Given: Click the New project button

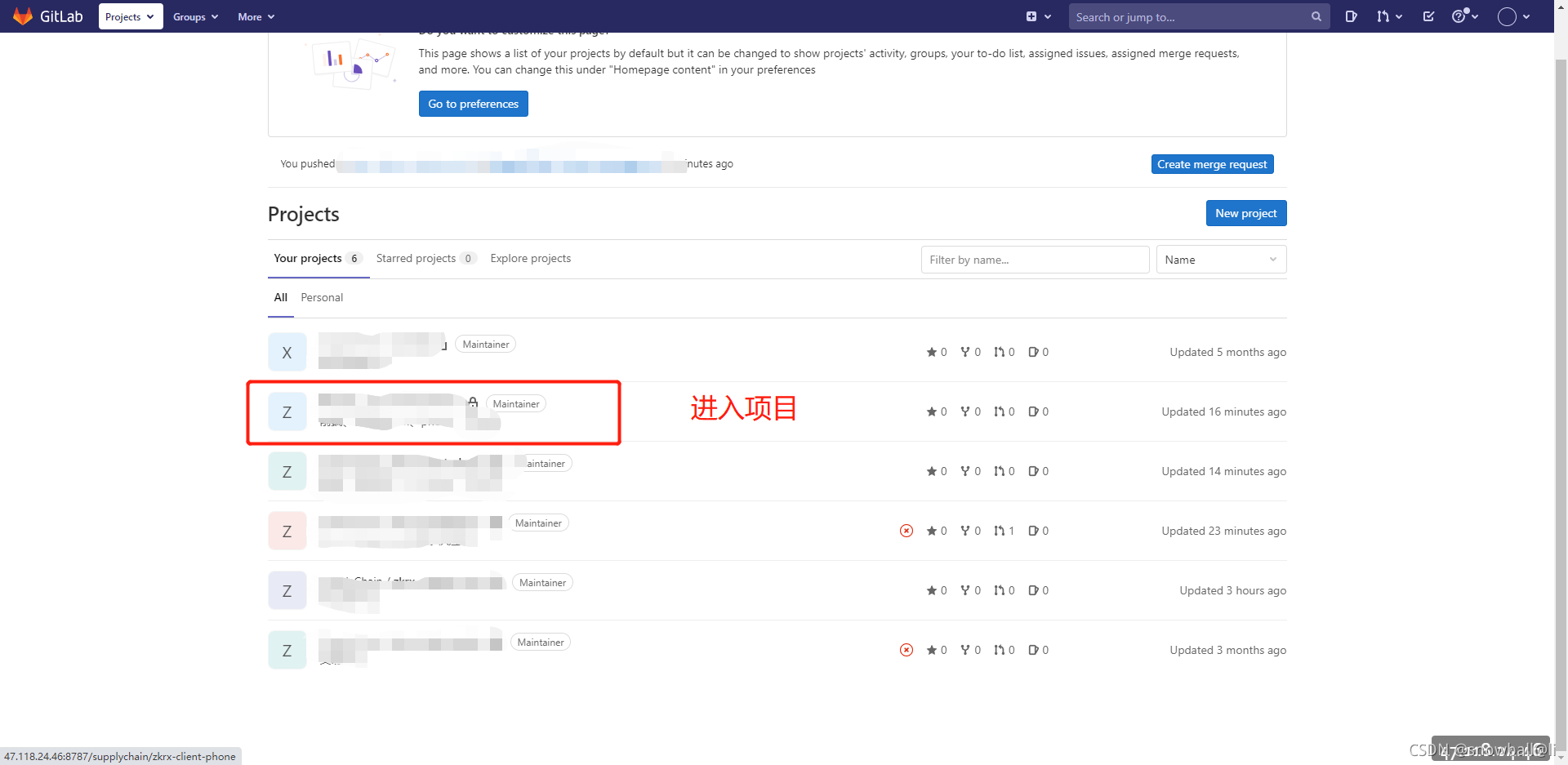Looking at the screenshot, I should point(1246,213).
